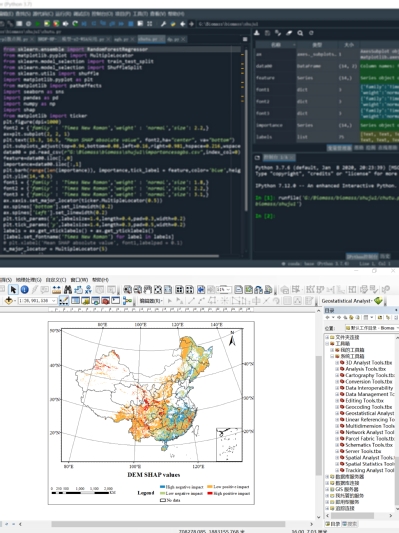Click the variable explorer search icon
The width and height of the screenshot is (399, 533).
coord(300,33)
